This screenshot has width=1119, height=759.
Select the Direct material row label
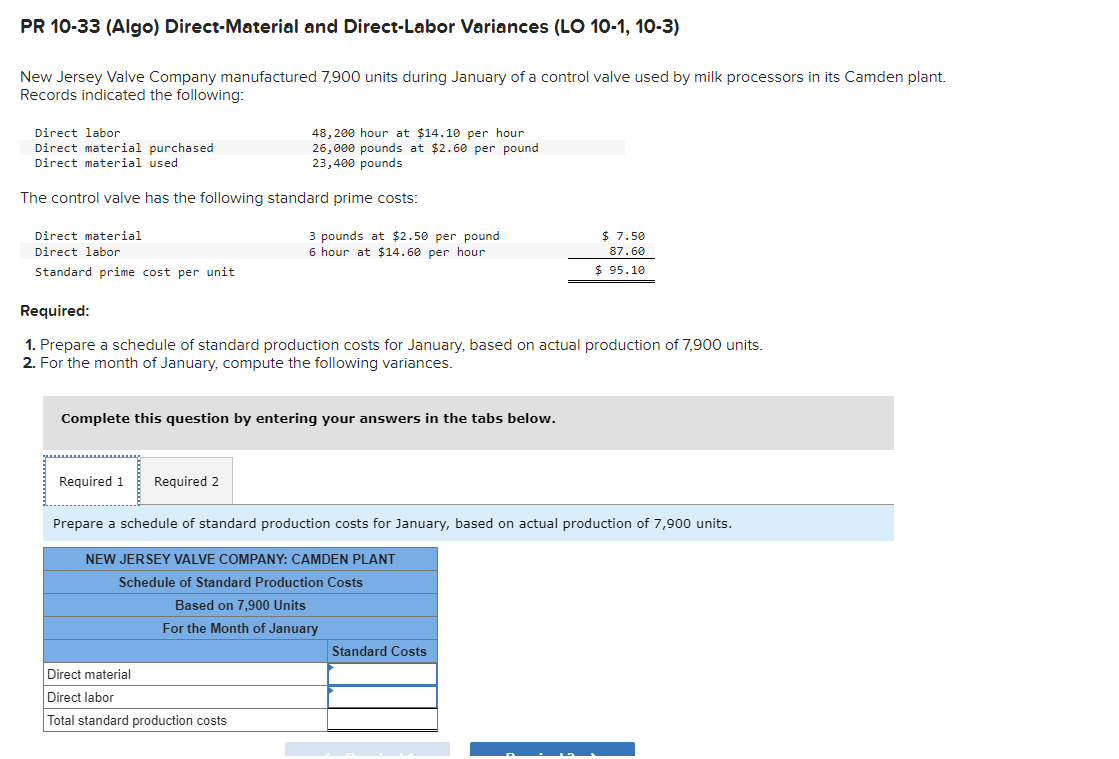85,673
